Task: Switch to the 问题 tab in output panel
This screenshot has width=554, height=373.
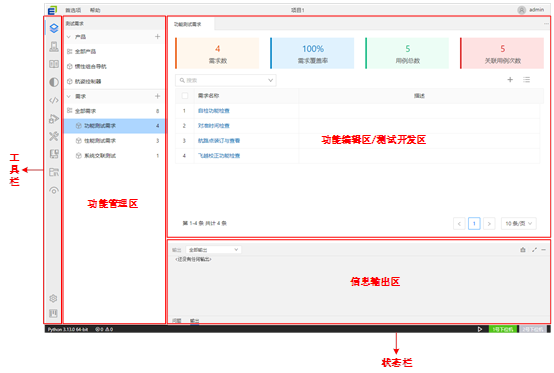Action: (x=177, y=321)
